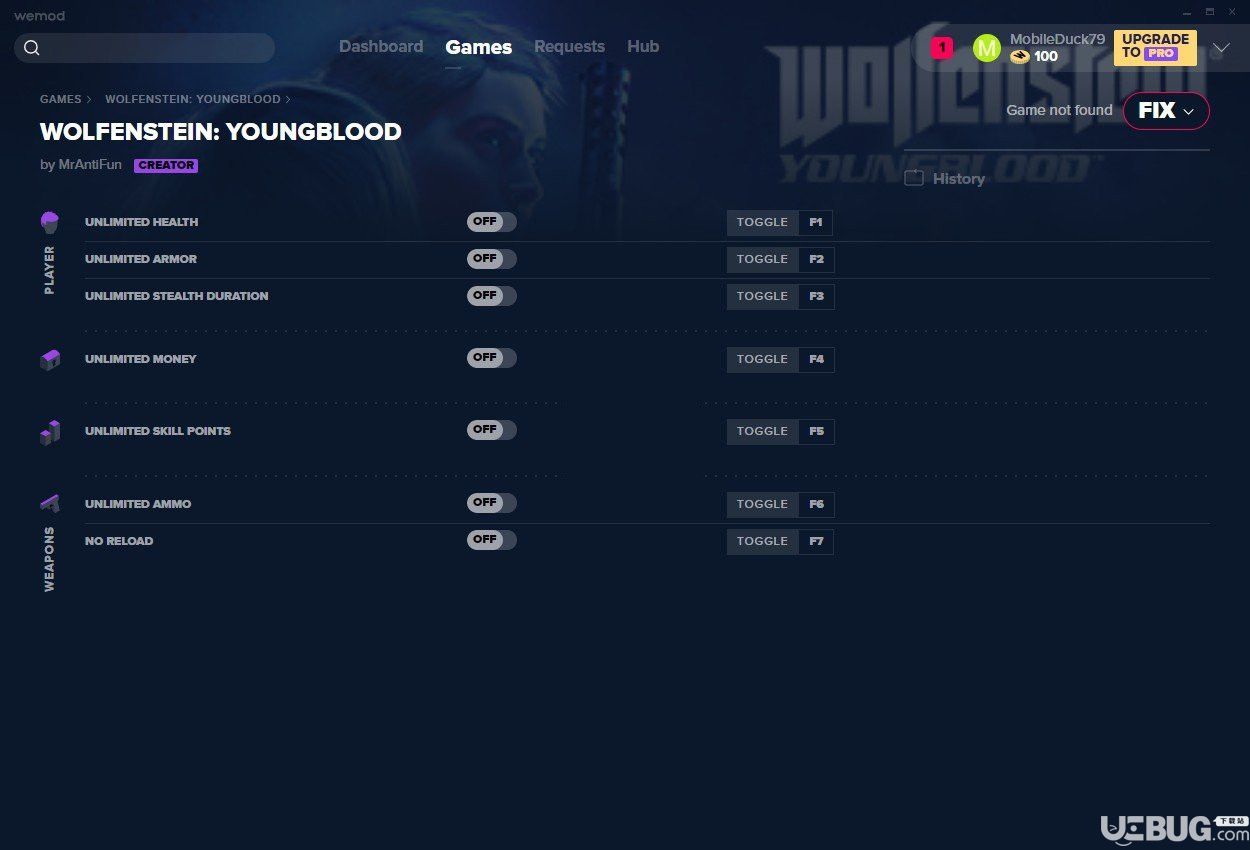The image size is (1250, 850).
Task: Click TOGGLE button for Unlimited Skill Points
Action: point(763,431)
